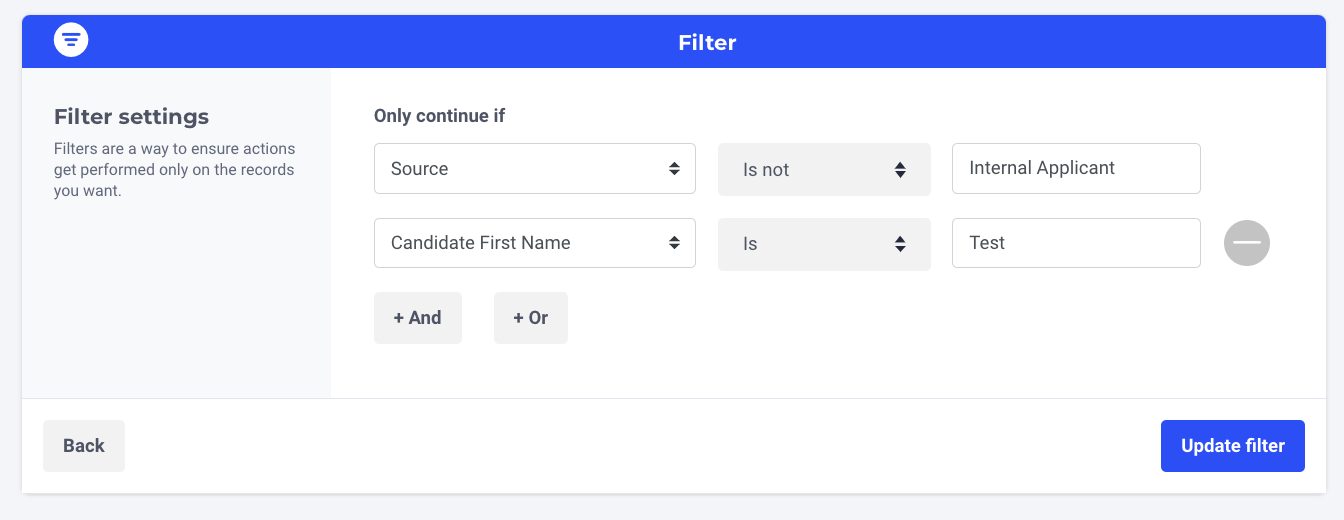Click the arrows icon in 'Is' dropdown

pos(900,244)
